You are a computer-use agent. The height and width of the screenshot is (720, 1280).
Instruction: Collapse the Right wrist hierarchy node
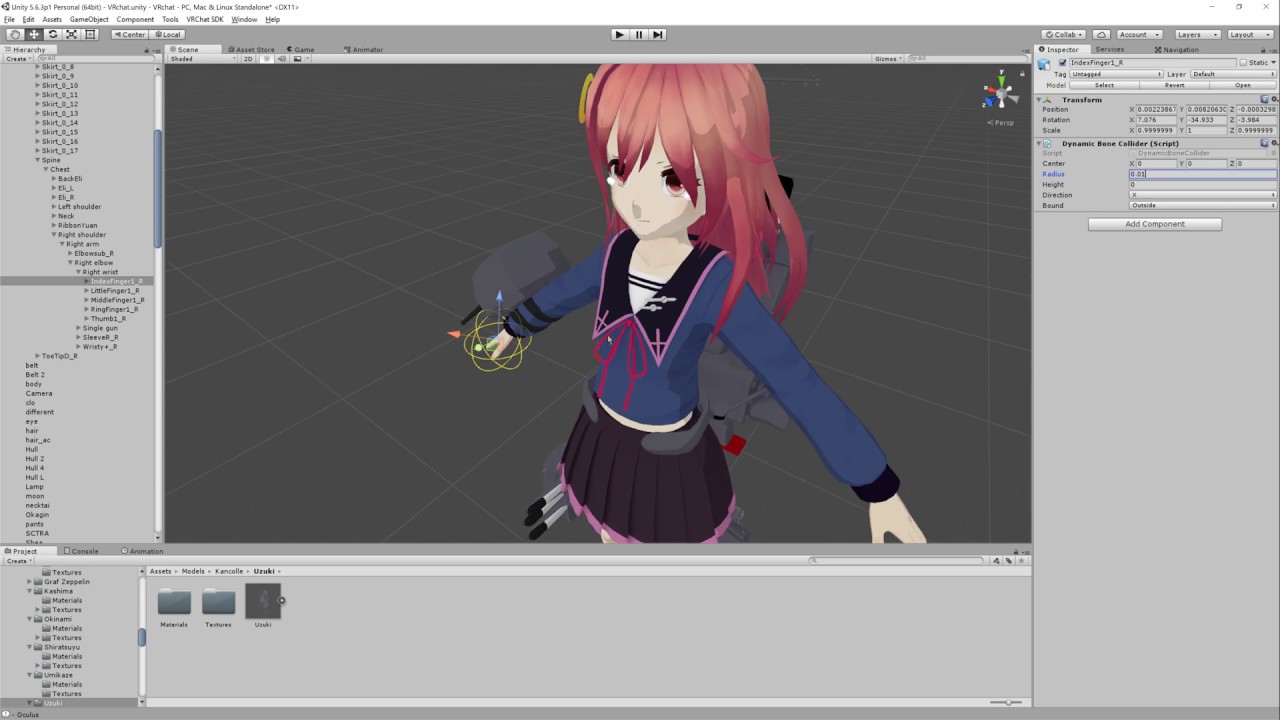pos(78,272)
